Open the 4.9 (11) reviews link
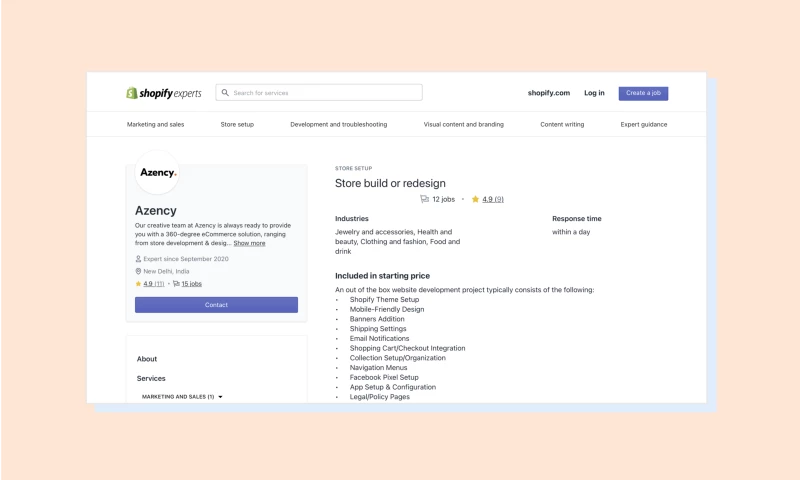The height and width of the screenshot is (480, 800). [154, 284]
